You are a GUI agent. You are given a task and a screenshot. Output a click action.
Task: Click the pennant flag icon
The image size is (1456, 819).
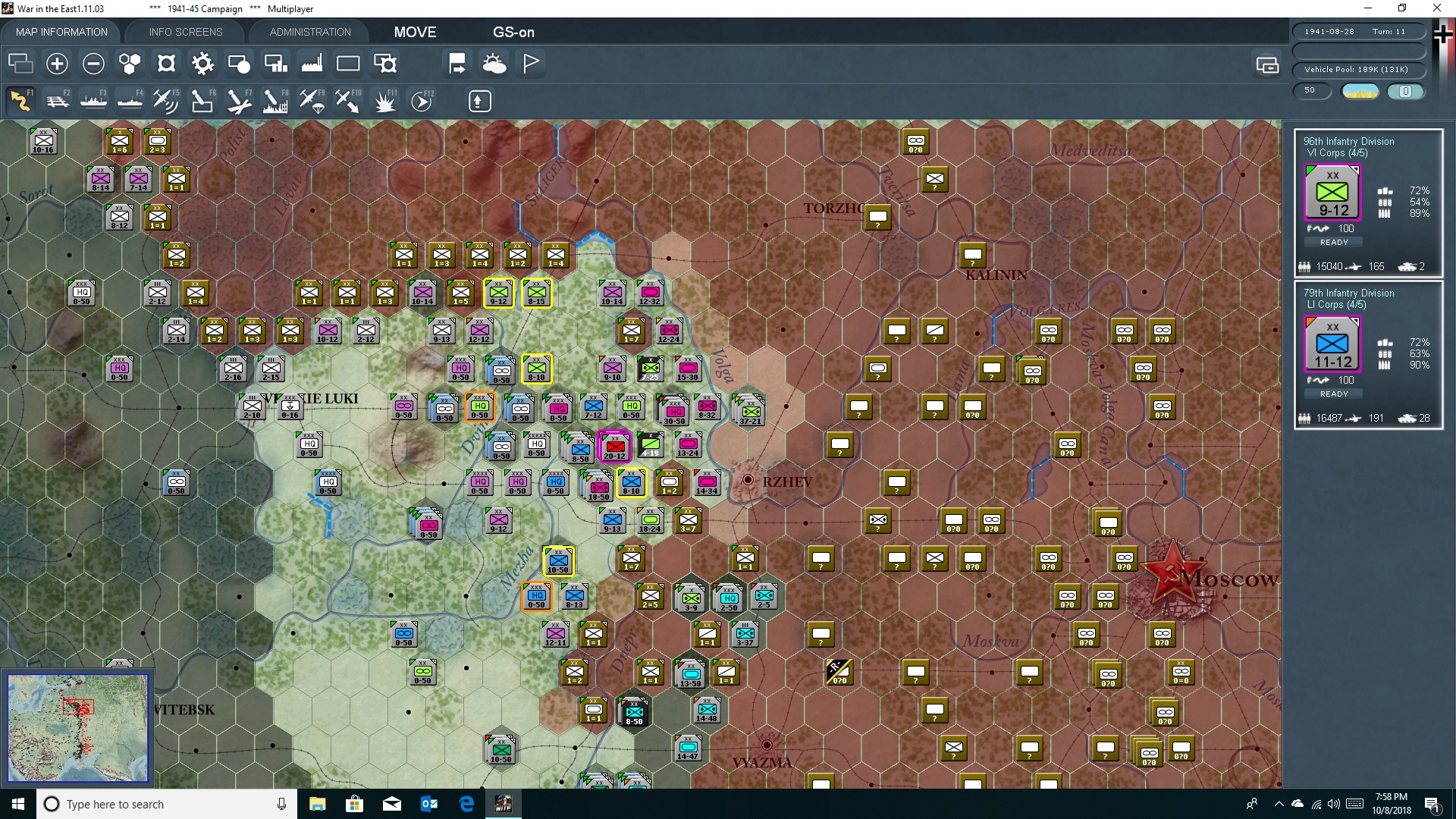pos(531,64)
